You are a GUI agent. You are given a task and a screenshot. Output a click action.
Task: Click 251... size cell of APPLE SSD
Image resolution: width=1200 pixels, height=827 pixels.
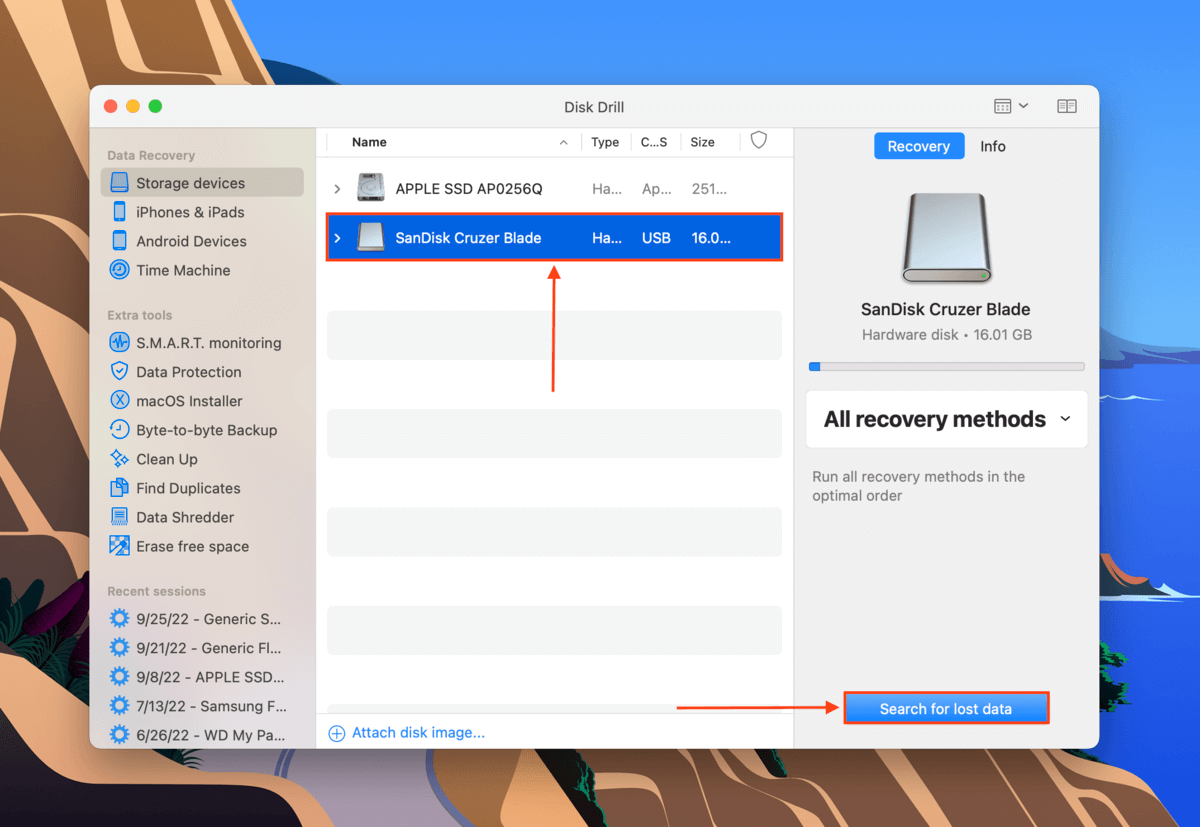coord(709,188)
